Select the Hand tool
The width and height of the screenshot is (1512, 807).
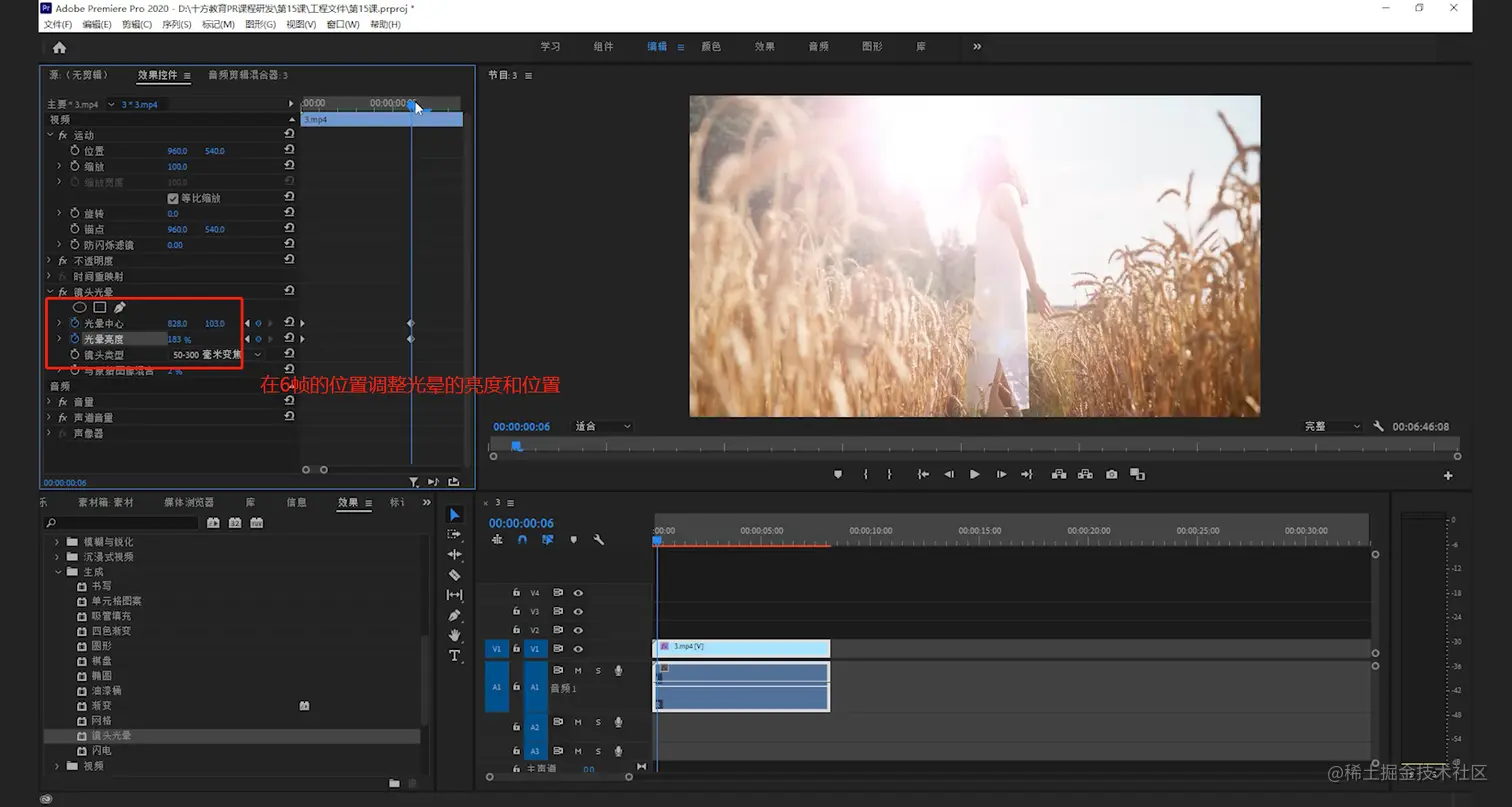point(454,635)
